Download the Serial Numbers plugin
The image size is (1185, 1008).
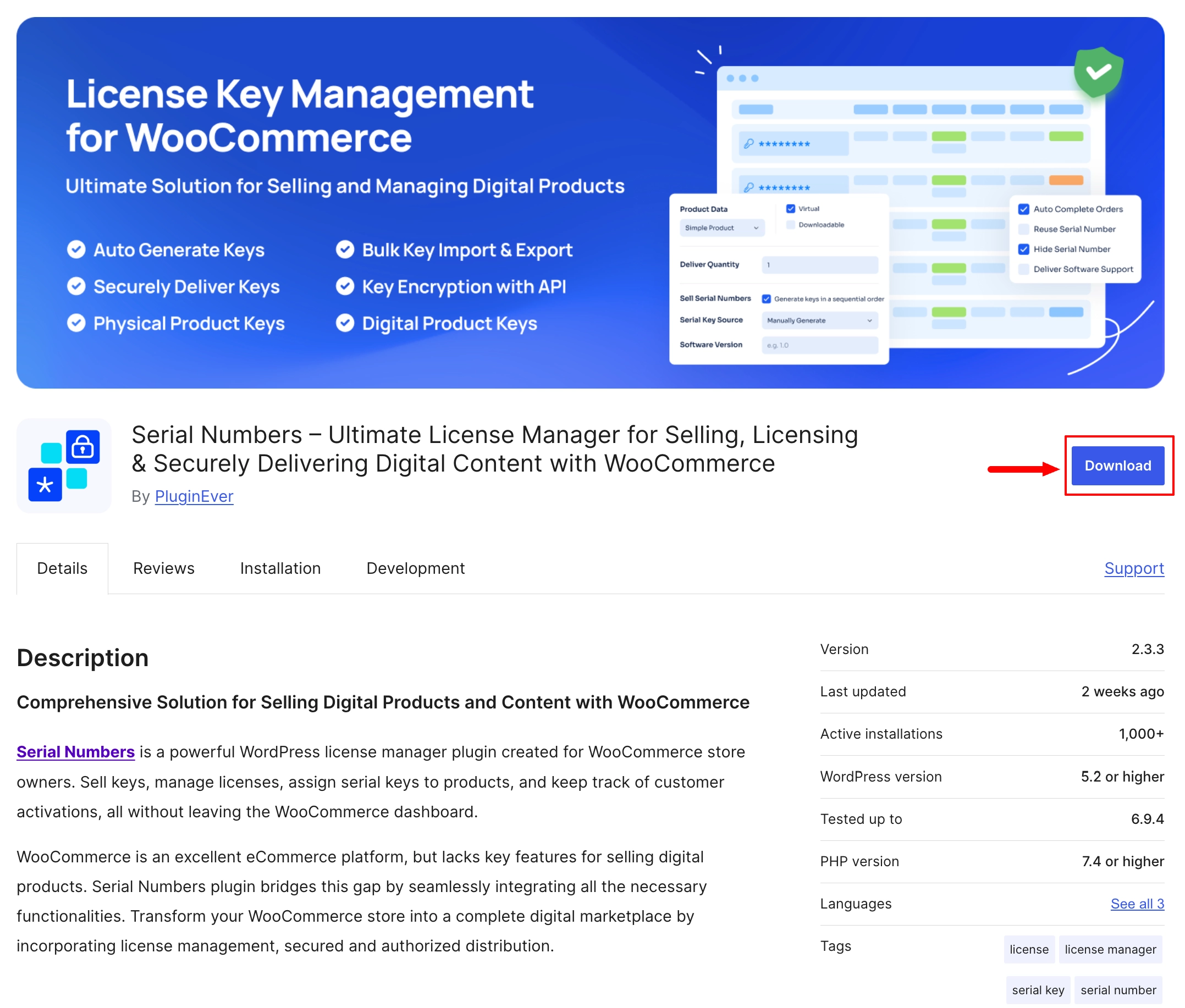pos(1117,465)
